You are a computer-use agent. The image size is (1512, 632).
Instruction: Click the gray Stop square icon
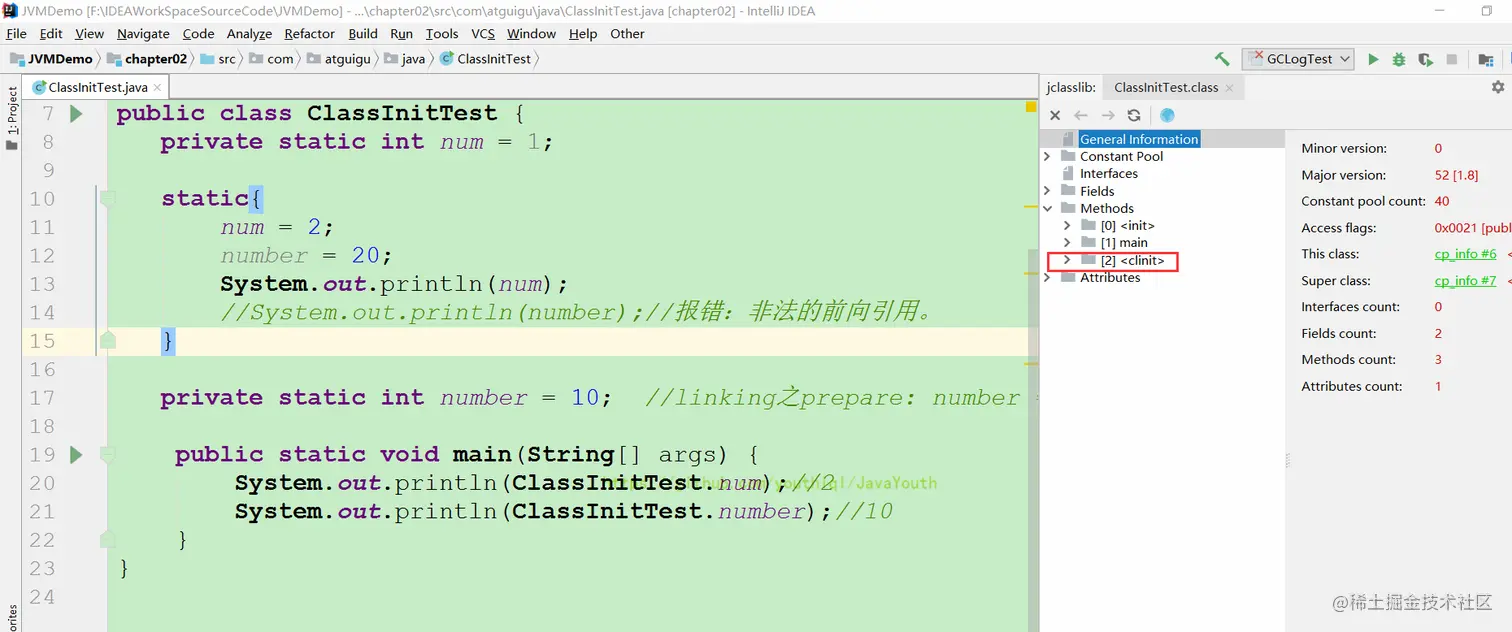pyautogui.click(x=1452, y=59)
